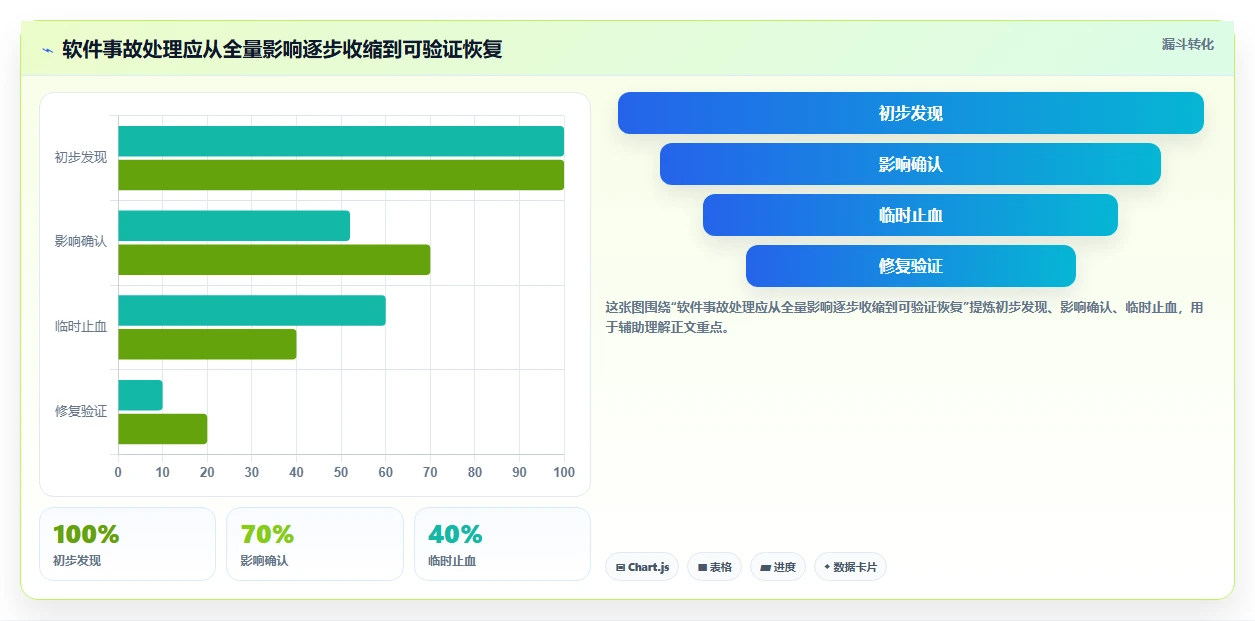
Task: Click the x-axis tick label 90
Action: coord(519,473)
